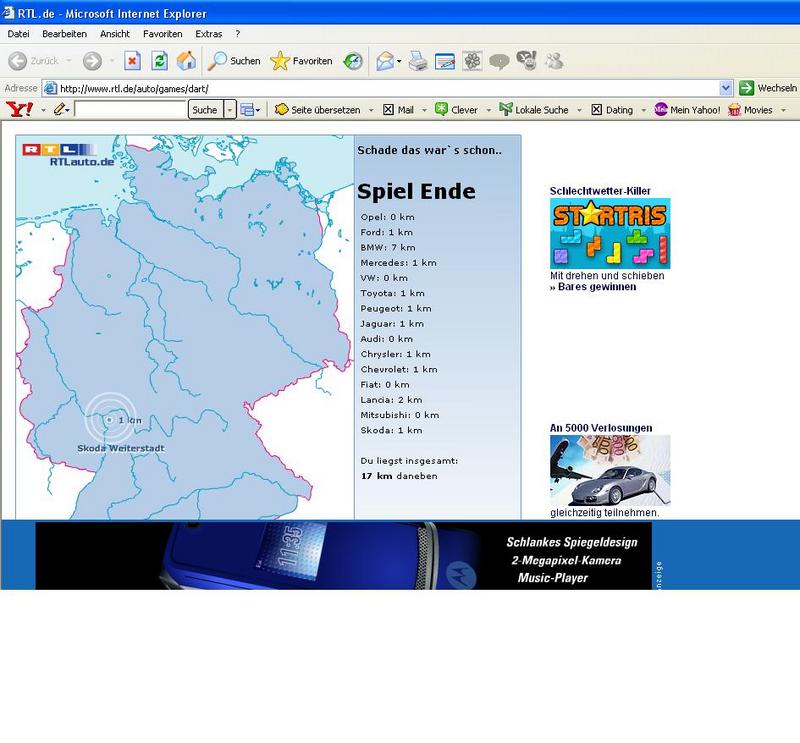
Task: Click the 17 km daneben total text
Action: pos(399,476)
